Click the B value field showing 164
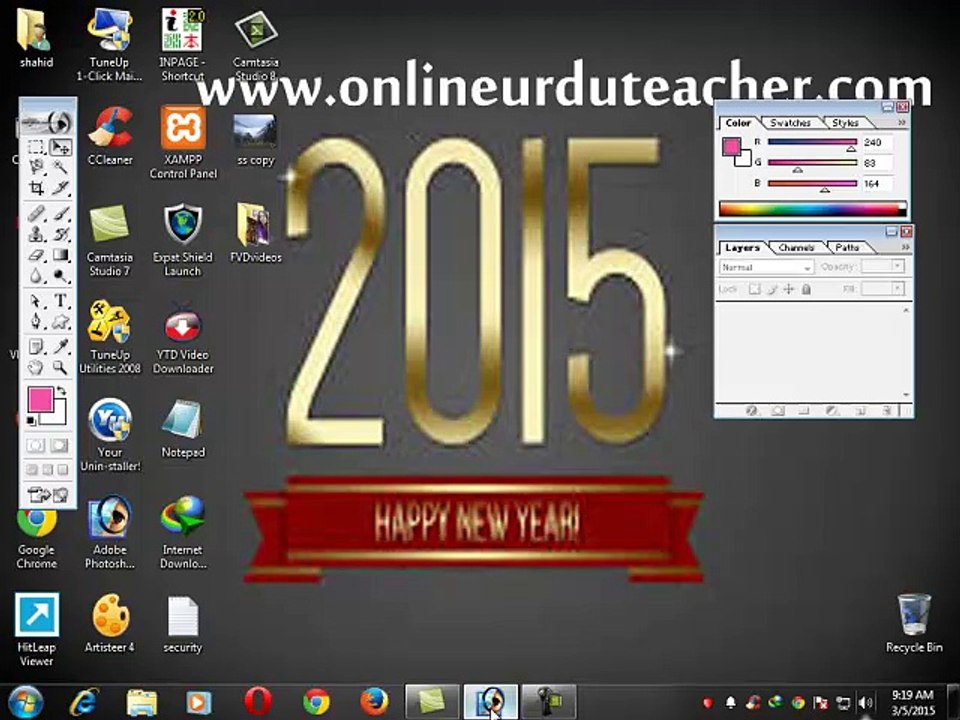960x720 pixels. [x=877, y=184]
